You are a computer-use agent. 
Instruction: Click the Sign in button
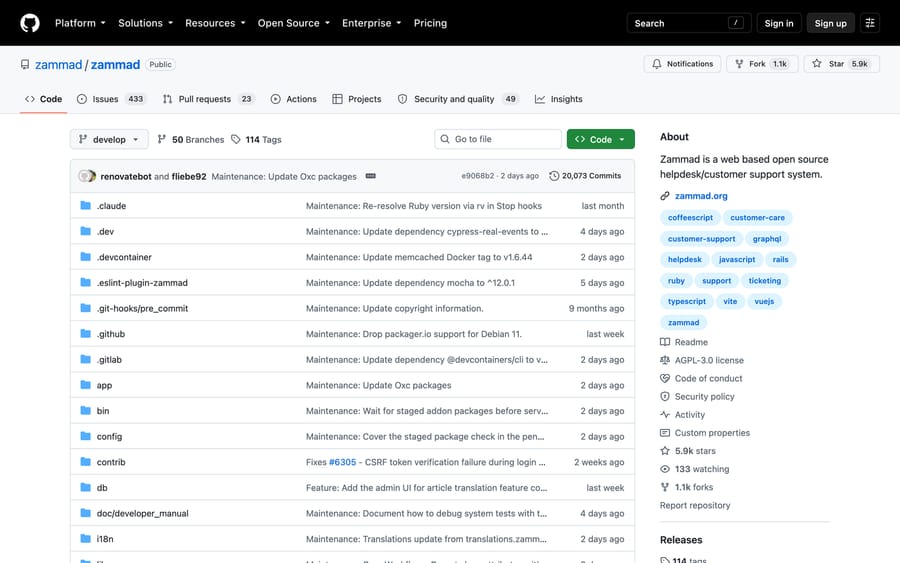(x=778, y=23)
